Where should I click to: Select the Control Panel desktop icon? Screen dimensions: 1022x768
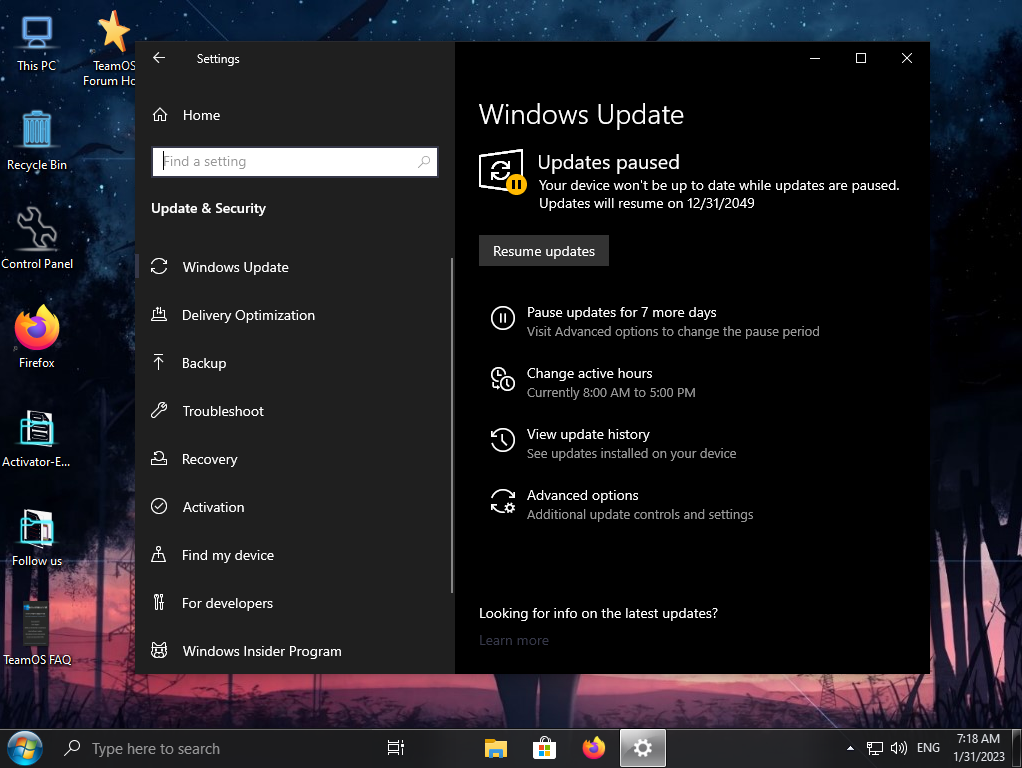tap(36, 239)
